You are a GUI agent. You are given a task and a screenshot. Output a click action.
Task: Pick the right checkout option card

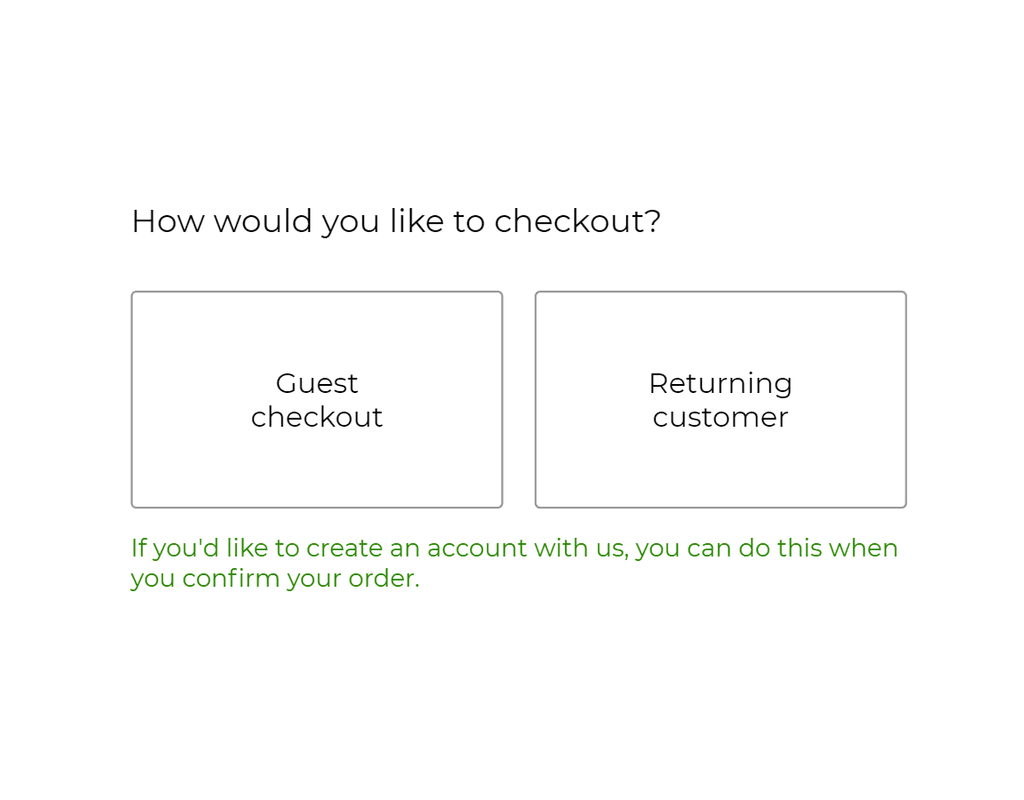[720, 400]
